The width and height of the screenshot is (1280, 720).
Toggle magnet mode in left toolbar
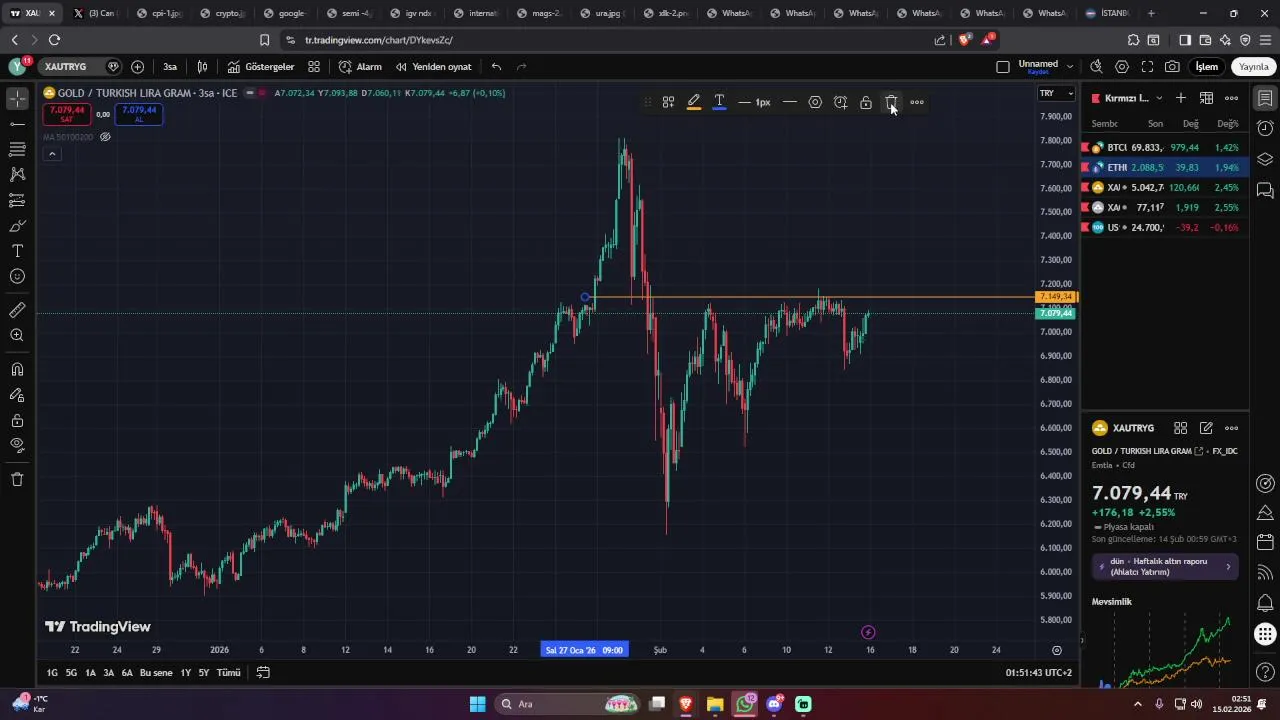pos(17,369)
